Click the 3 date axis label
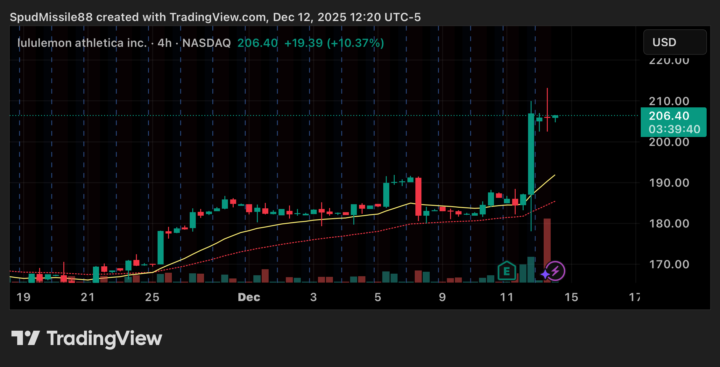Viewport: 720px width, 367px height. click(x=313, y=297)
